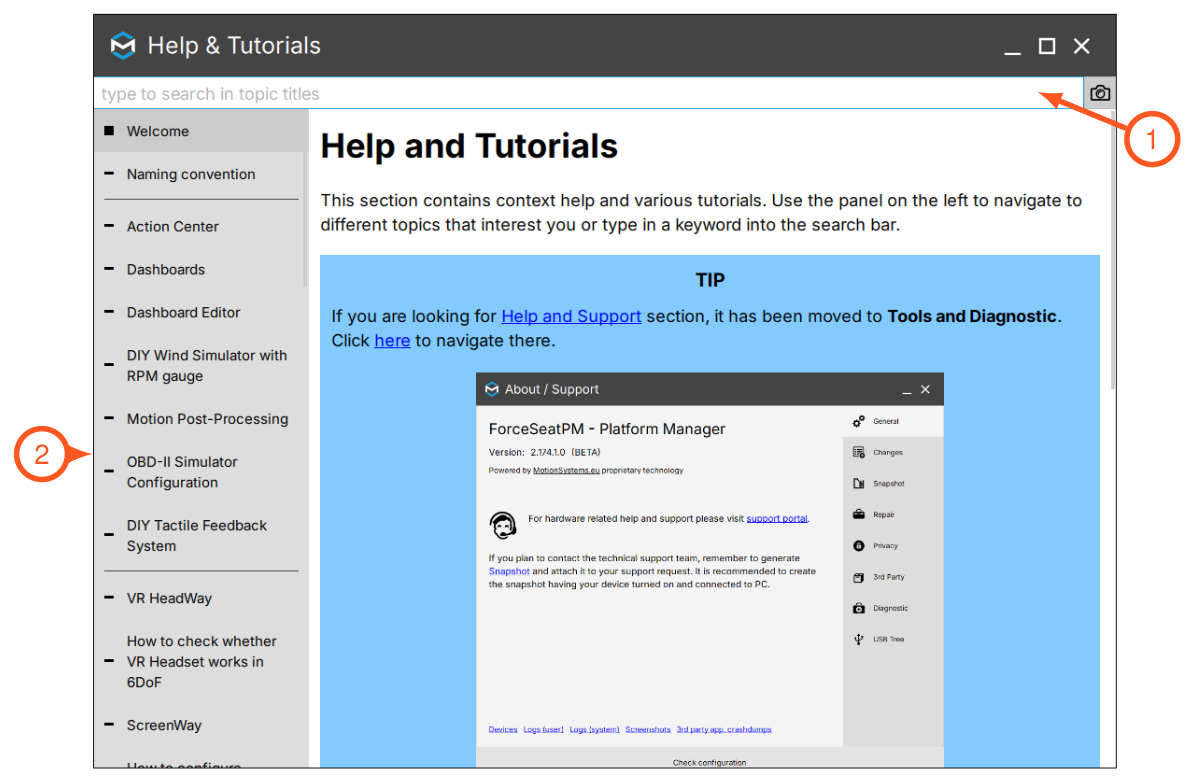Focus the topic titles search field
The width and height of the screenshot is (1195, 783).
tap(588, 93)
